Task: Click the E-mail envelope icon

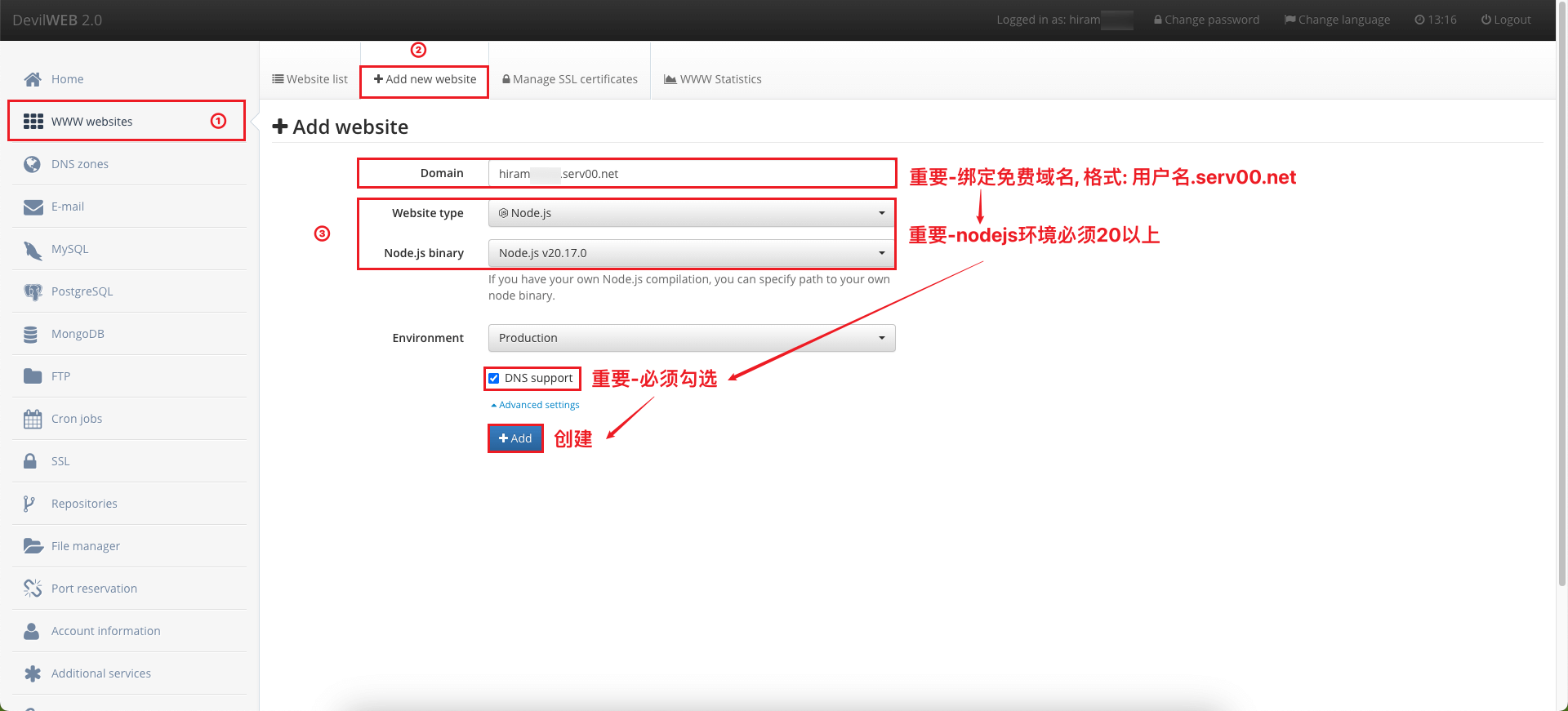Action: point(33,207)
